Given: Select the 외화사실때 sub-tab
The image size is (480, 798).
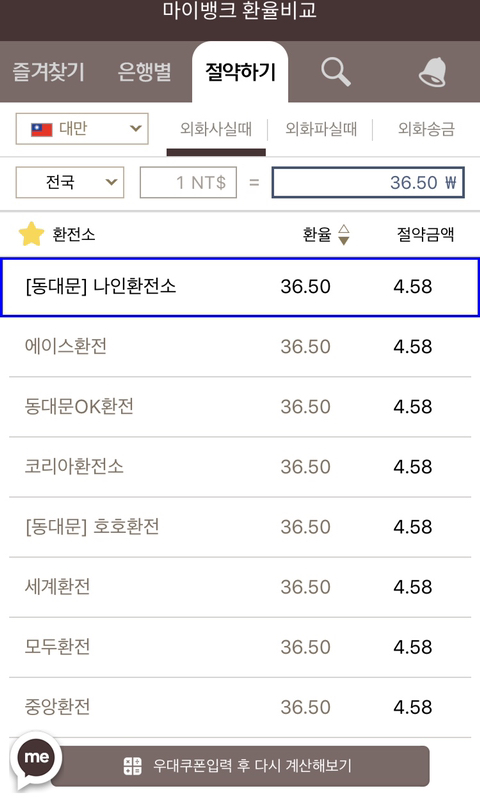Looking at the screenshot, I should click(x=216, y=129).
